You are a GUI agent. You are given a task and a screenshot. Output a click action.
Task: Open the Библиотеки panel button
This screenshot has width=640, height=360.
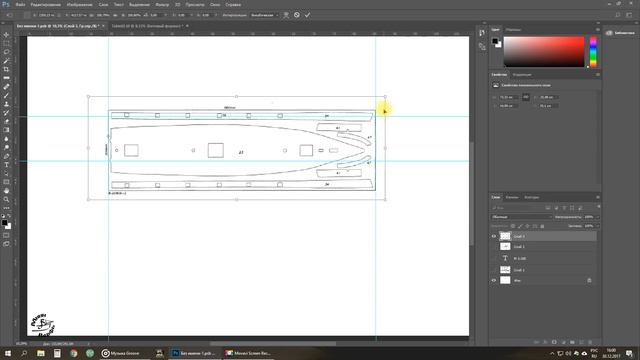[620, 33]
